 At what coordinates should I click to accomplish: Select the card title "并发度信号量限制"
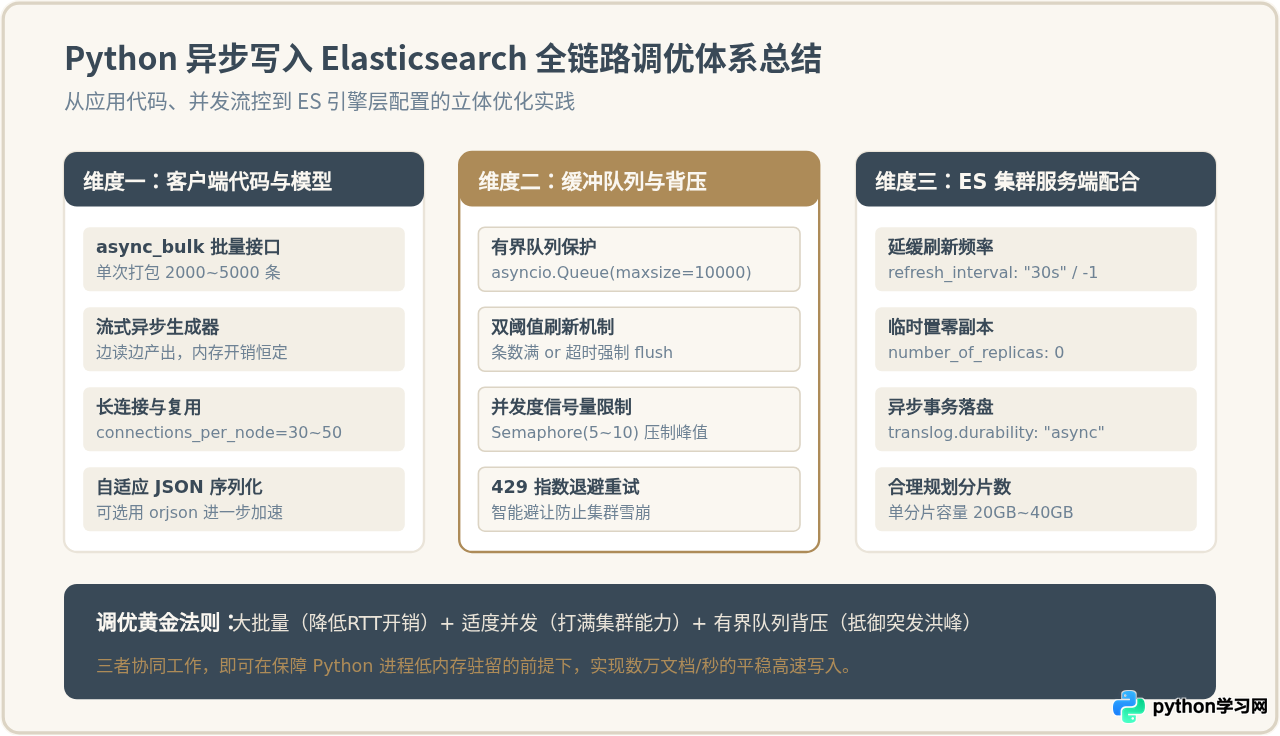561,407
